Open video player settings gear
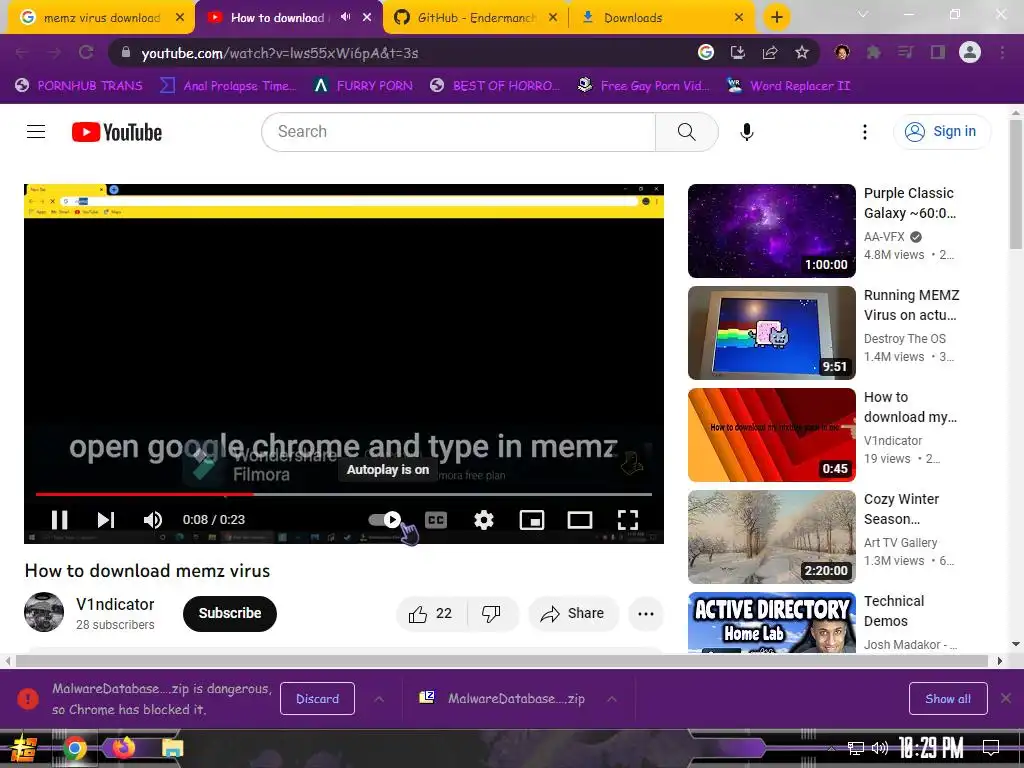The width and height of the screenshot is (1024, 768). pyautogui.click(x=484, y=520)
